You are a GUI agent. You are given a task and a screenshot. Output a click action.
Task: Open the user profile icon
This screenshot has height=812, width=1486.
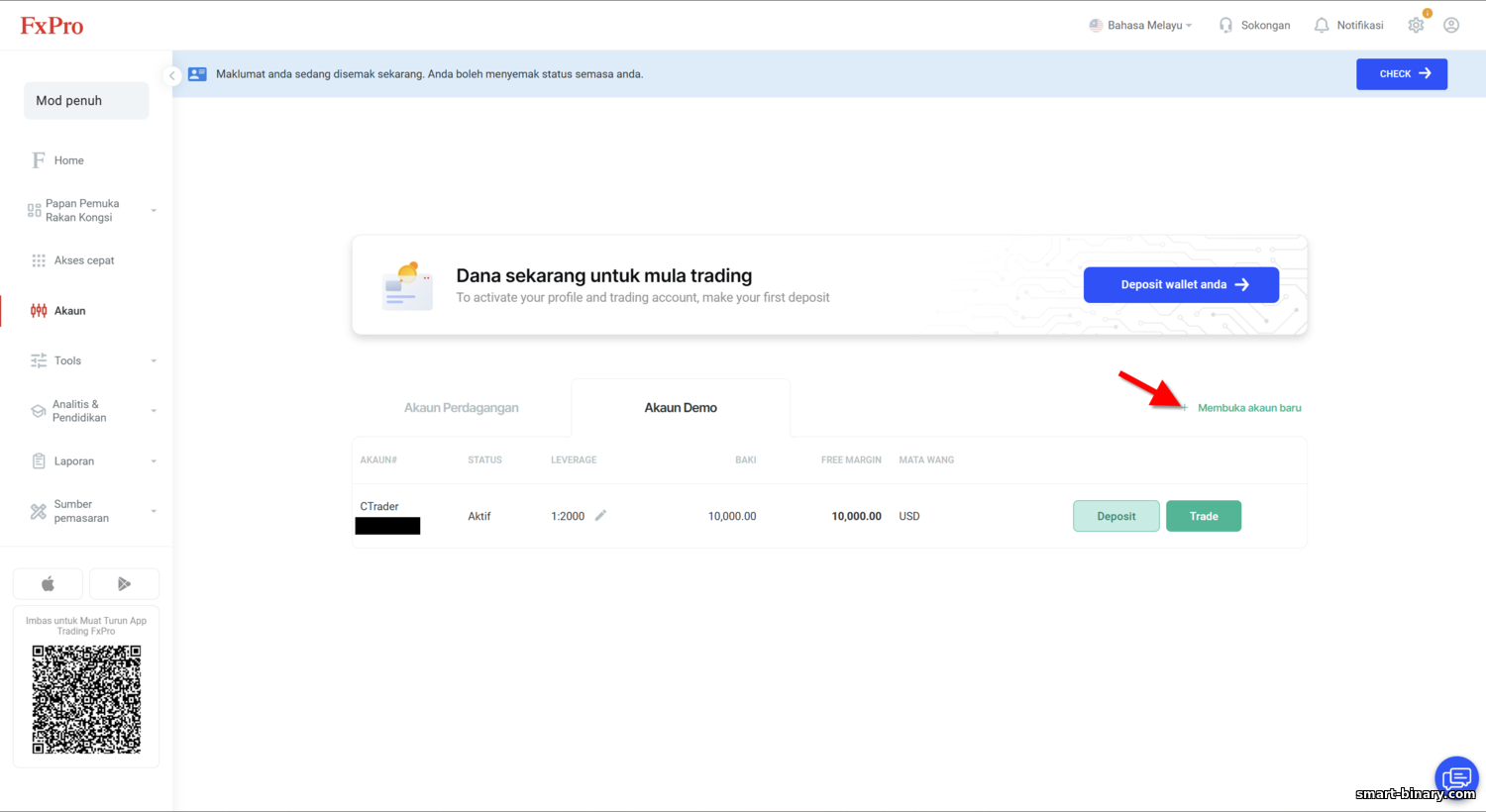point(1451,26)
